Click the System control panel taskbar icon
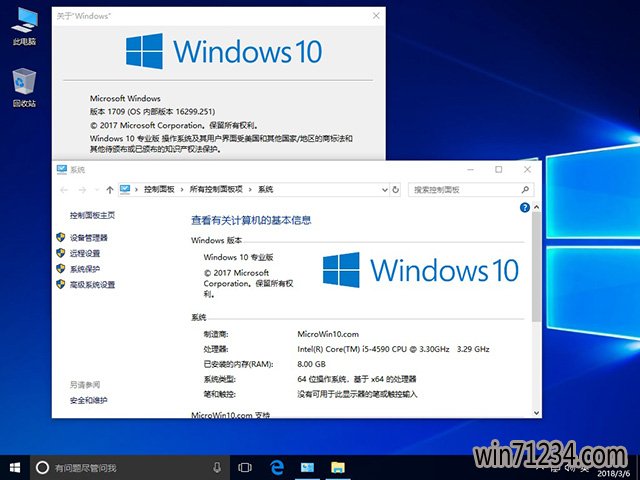 click(307, 467)
